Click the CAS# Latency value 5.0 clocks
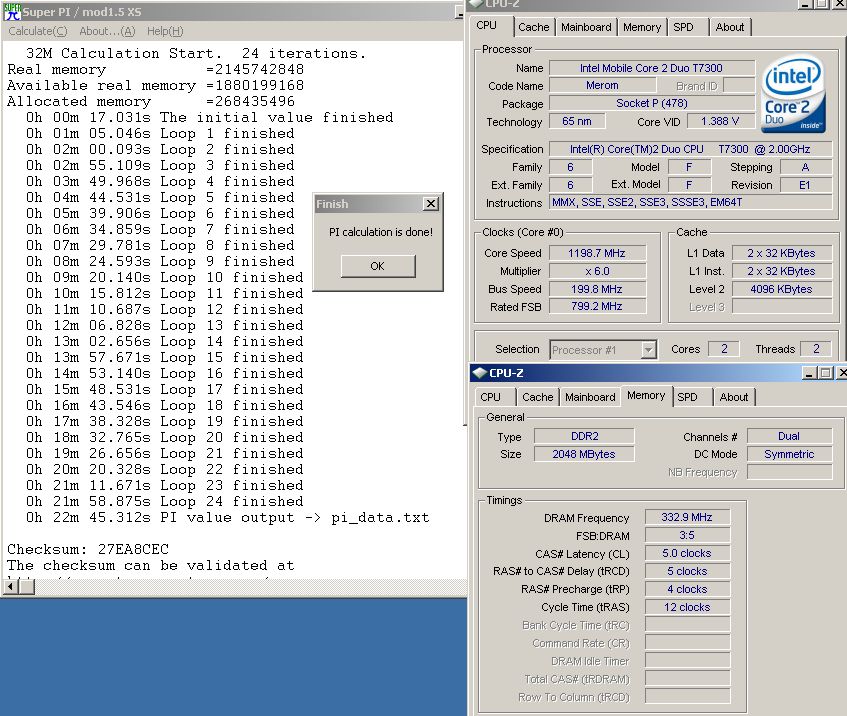The height and width of the screenshot is (716, 847). click(687, 553)
